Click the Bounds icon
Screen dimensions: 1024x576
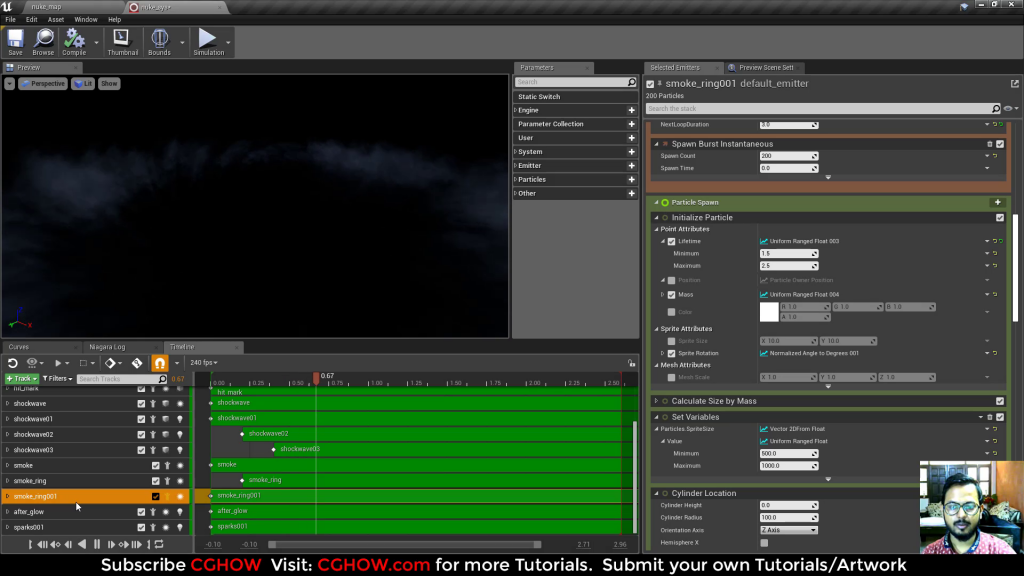159,40
